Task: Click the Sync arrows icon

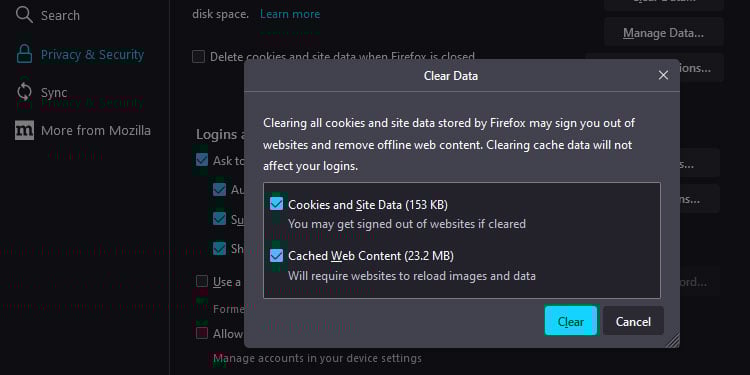Action: 24,92
